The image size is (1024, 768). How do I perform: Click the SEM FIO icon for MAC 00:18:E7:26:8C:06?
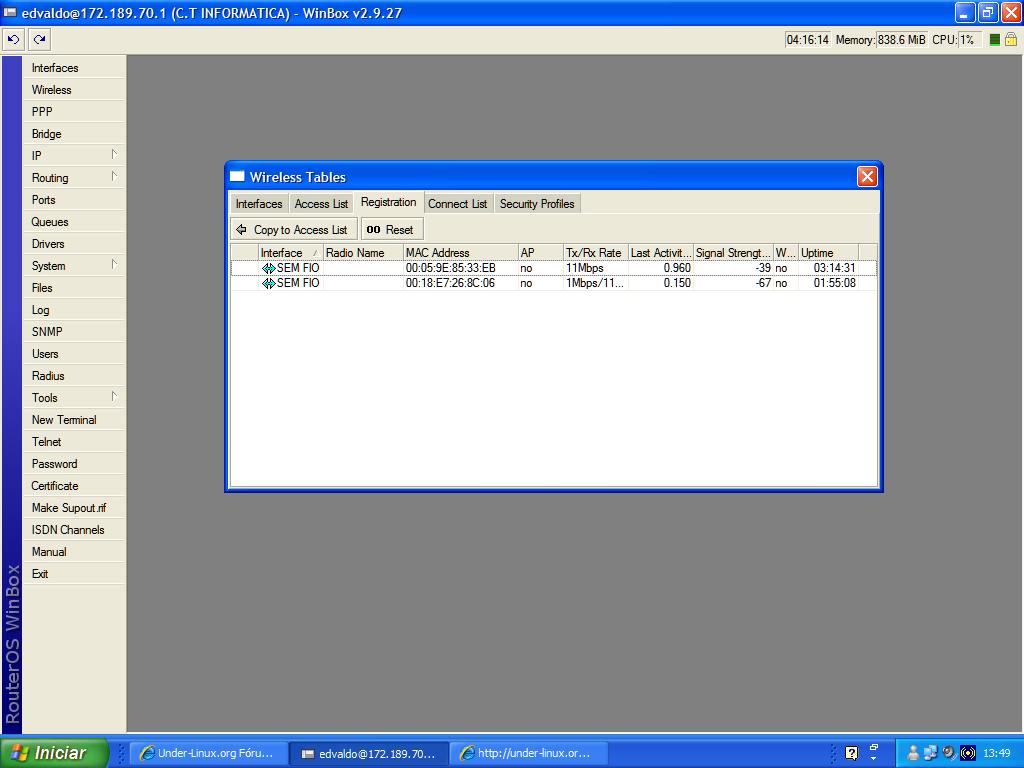[268, 283]
